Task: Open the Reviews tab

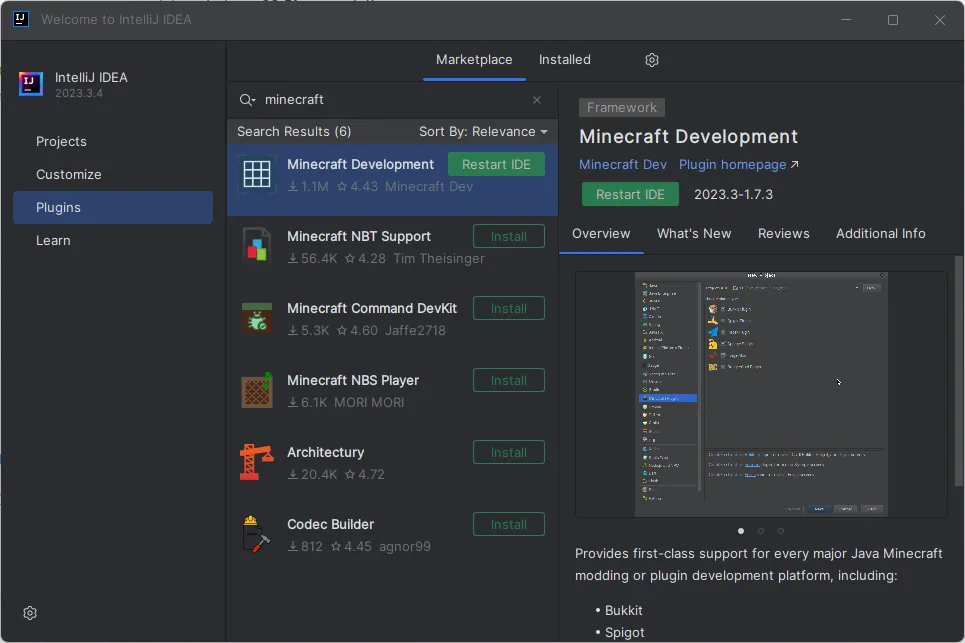Action: (783, 234)
